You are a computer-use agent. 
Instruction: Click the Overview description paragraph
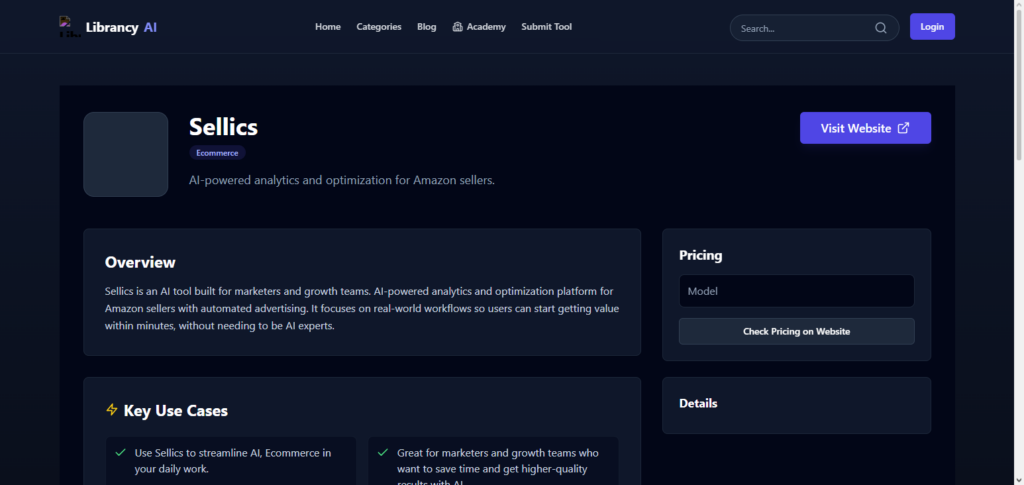[362, 308]
